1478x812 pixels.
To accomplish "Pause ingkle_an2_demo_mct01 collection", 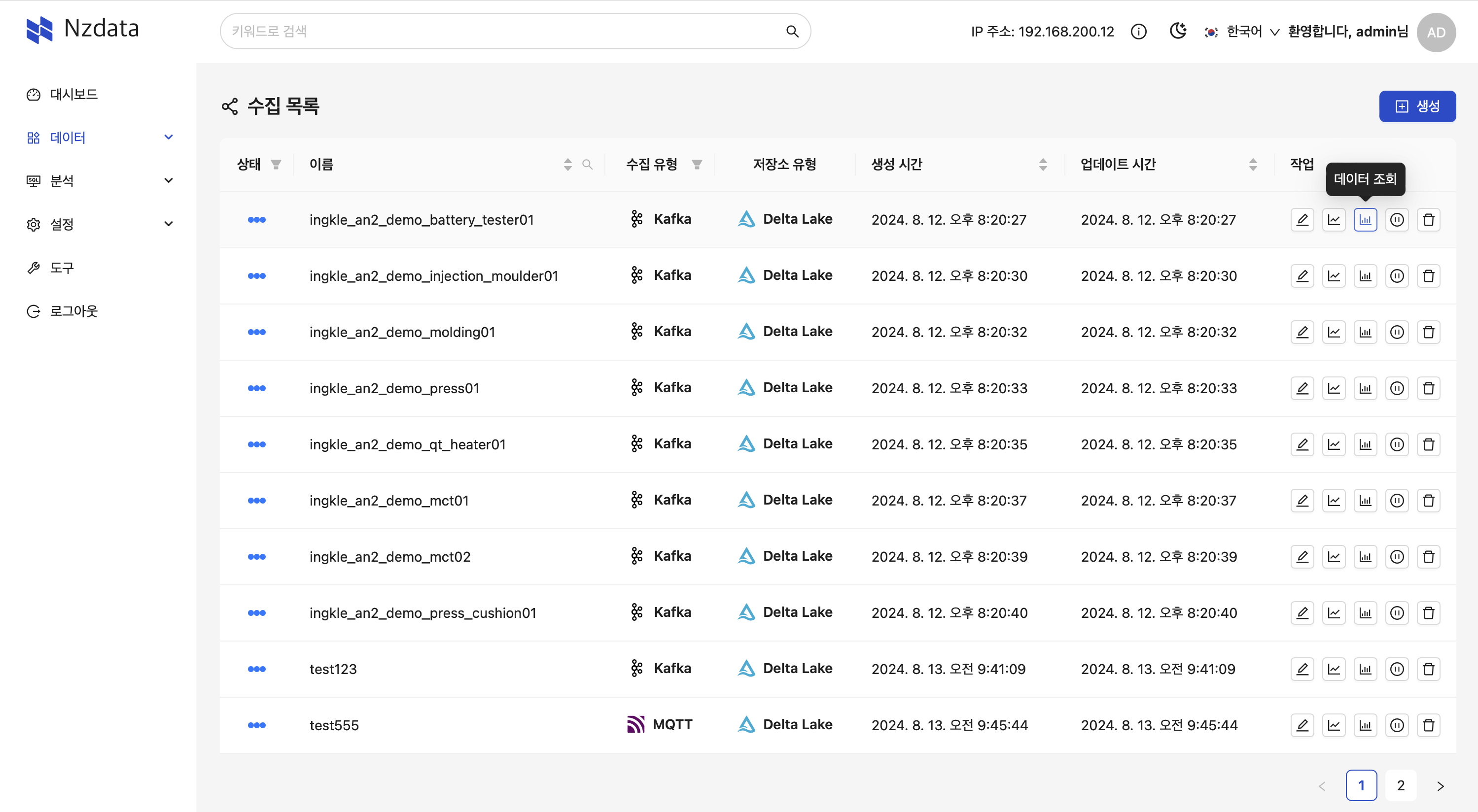I will point(1397,501).
